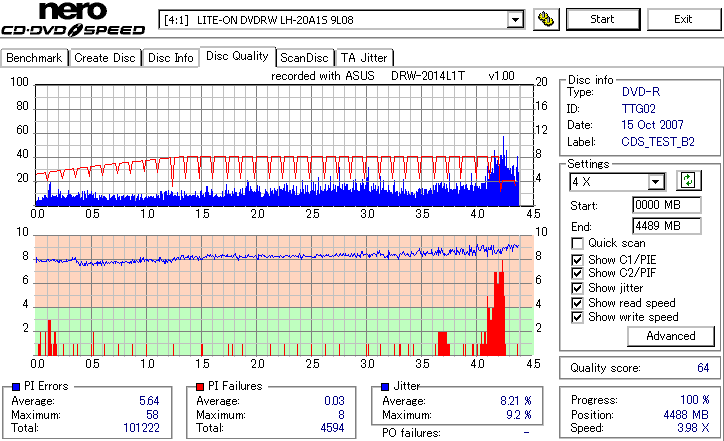Click PI Failures maximum 8
724x441 pixels.
[x=341, y=415]
